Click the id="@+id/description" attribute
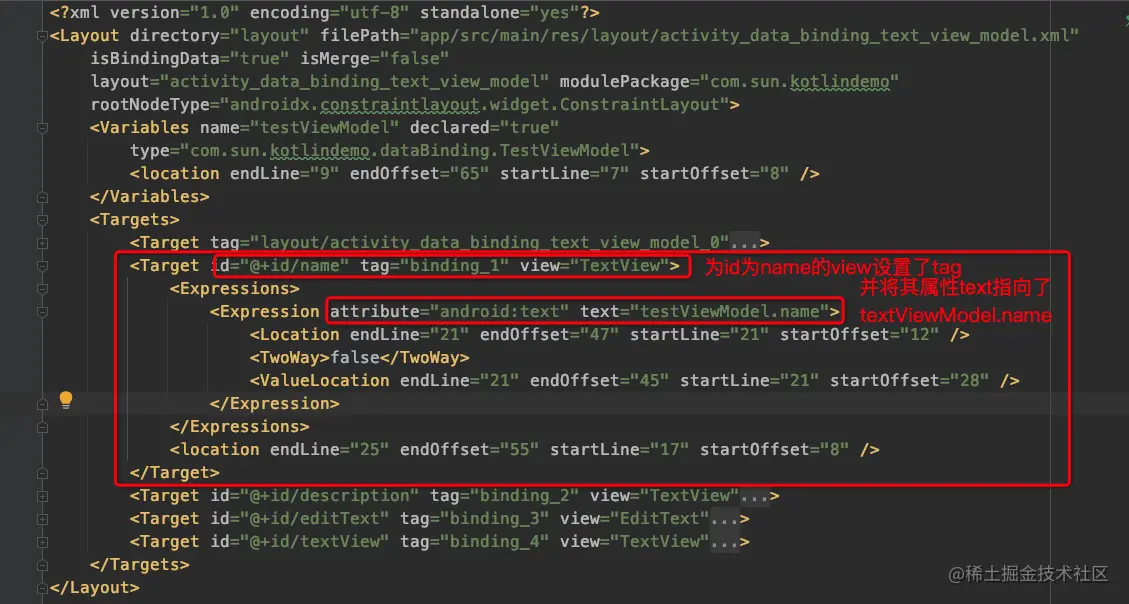The image size is (1129, 604). [315, 496]
